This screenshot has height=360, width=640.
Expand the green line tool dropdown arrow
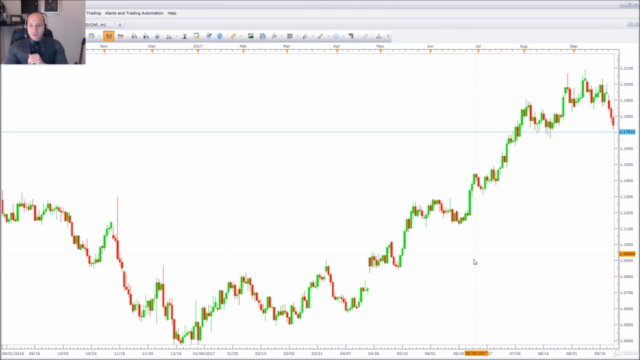point(328,36)
